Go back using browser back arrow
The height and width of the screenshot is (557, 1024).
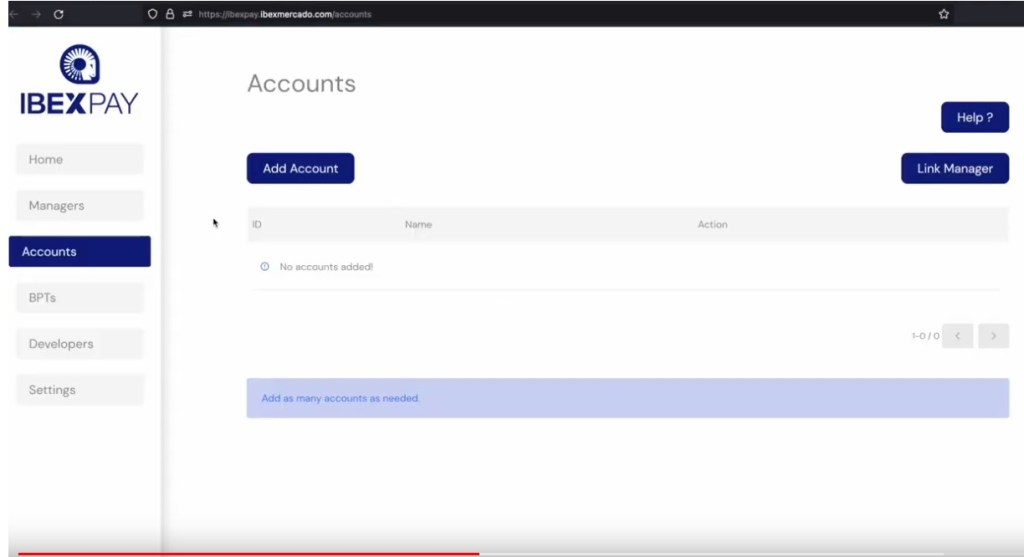13,14
